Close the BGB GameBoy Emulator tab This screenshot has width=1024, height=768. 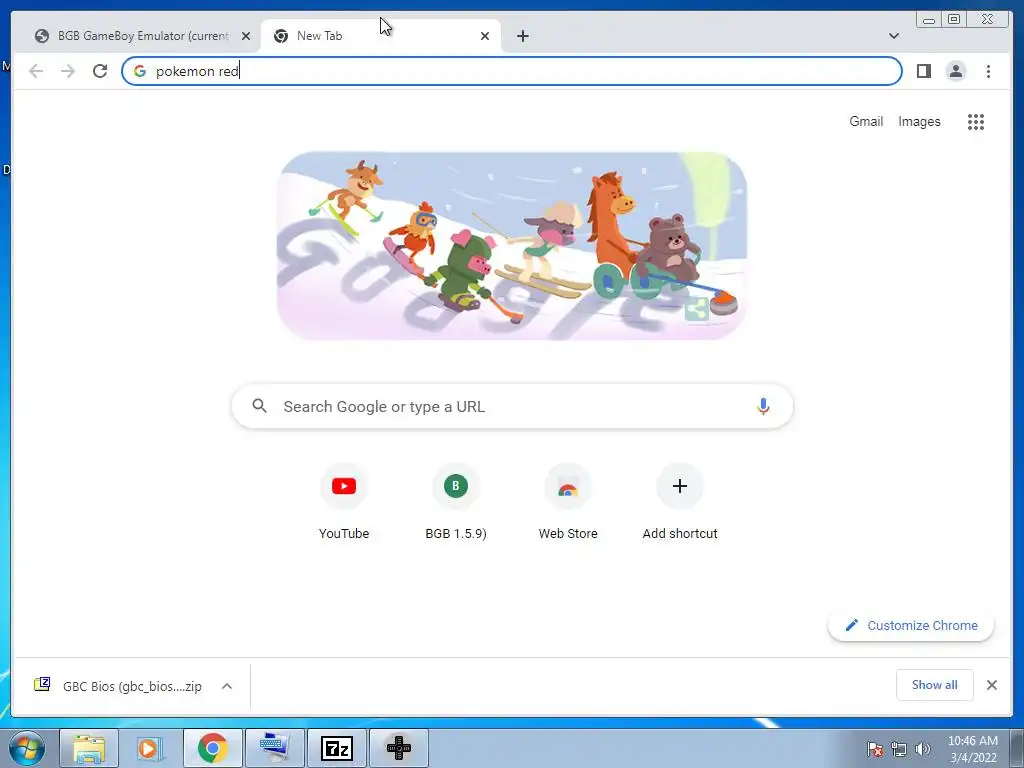coord(246,36)
